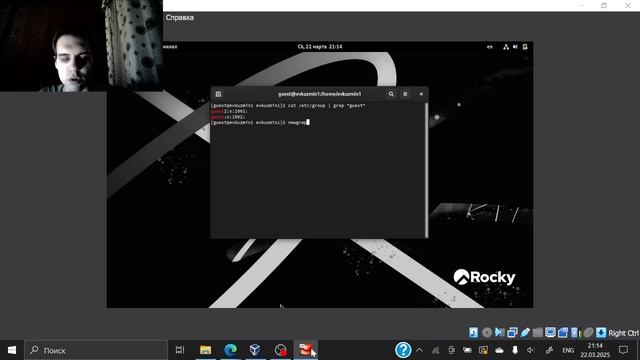Screen dimensions: 640x360
Task: Click VirtualBox mouse integration indicator
Action: coord(588,333)
